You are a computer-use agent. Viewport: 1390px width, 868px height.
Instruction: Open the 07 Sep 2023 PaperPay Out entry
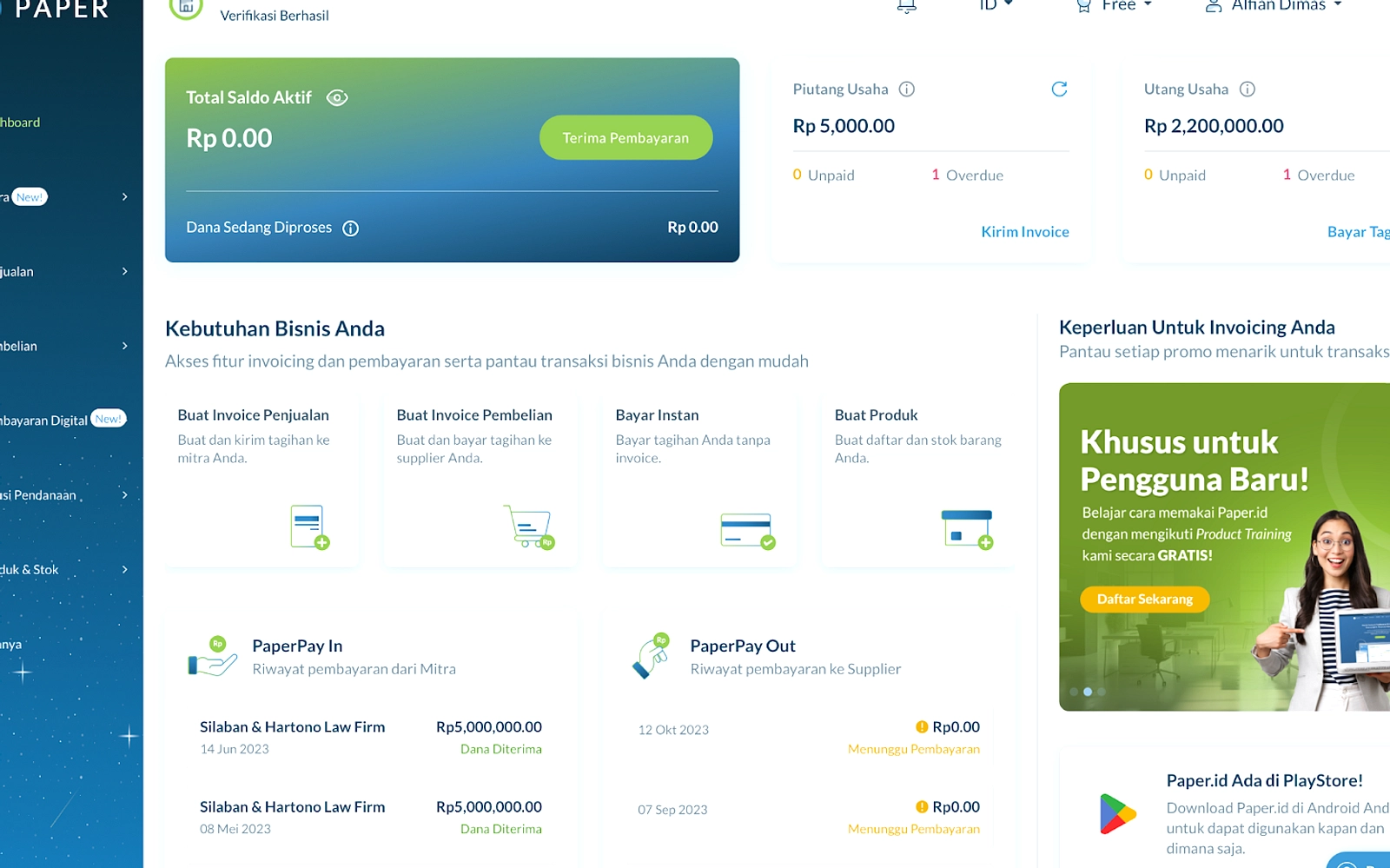[809, 817]
